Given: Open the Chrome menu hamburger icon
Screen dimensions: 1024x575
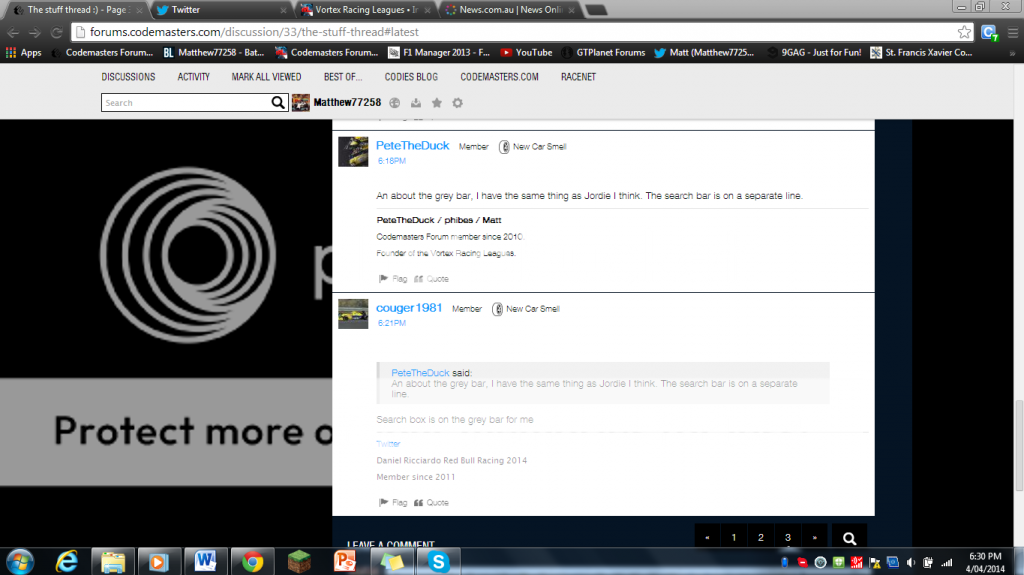Looking at the screenshot, I should pyautogui.click(x=1013, y=32).
